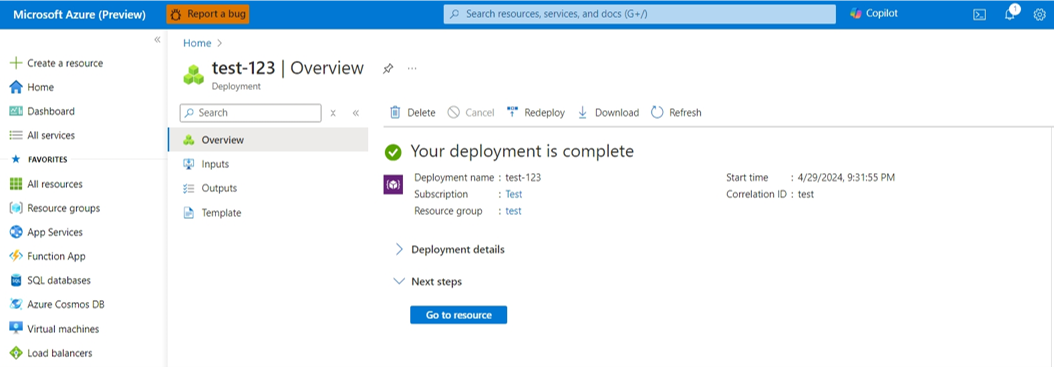Collapse the left portal sidebar

[157, 40]
